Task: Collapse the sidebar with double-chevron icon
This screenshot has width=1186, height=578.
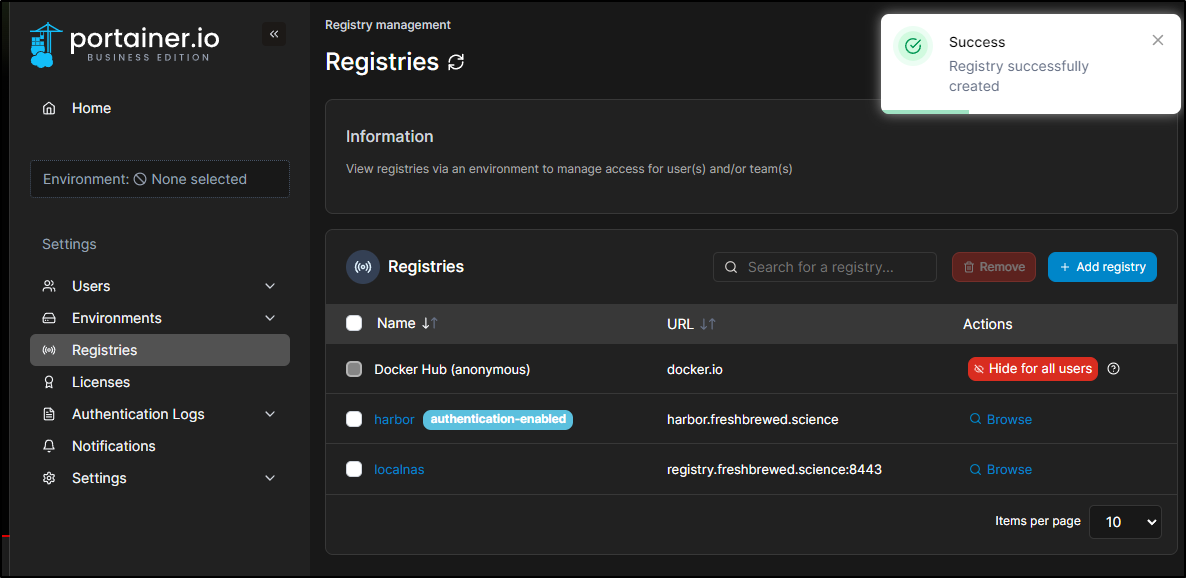Action: pyautogui.click(x=274, y=34)
